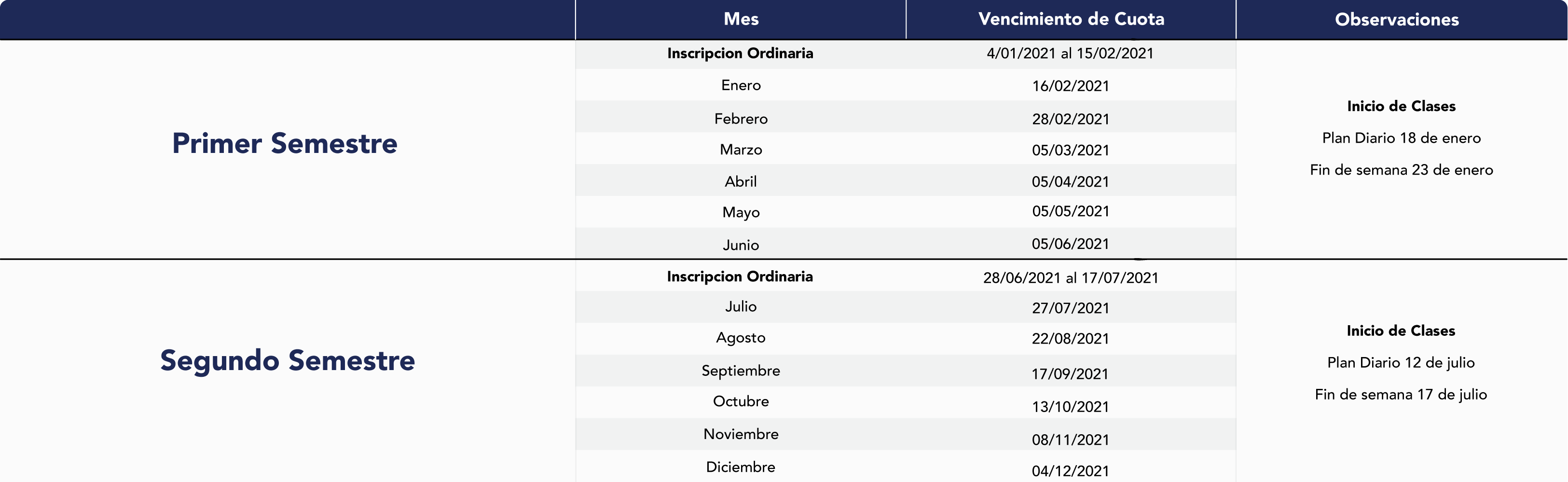Click the Vencimiento de Cuota header
The image size is (1568, 482).
coord(1071,19)
